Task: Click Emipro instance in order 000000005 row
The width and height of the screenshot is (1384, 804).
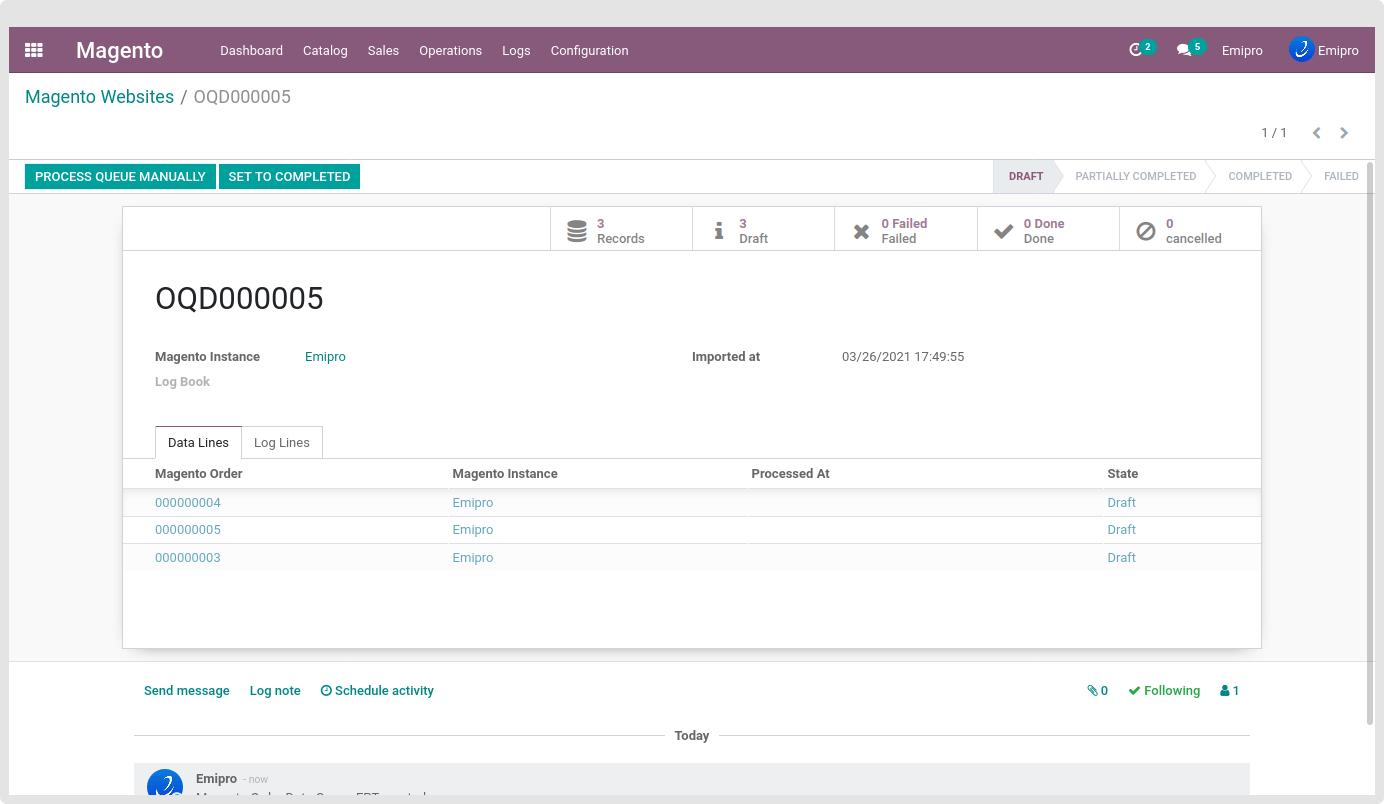Action: [x=473, y=530]
